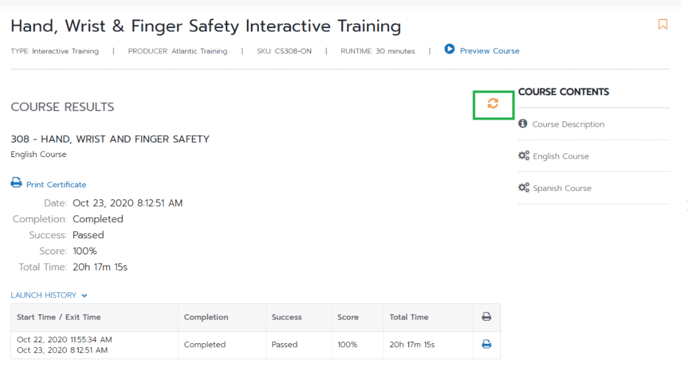Collapse the Launch History section
The image size is (688, 381).
coord(43,295)
